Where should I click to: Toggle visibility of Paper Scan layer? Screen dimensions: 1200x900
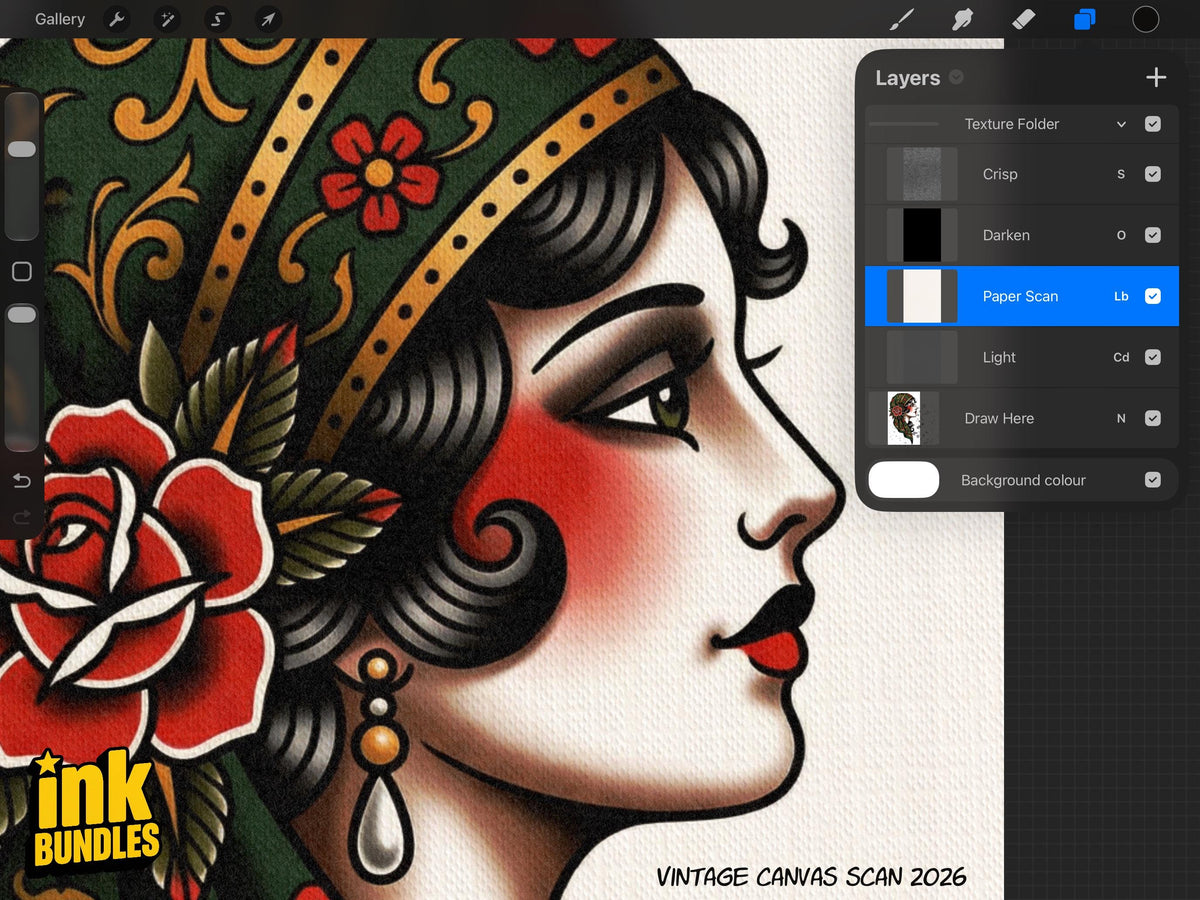click(x=1153, y=296)
